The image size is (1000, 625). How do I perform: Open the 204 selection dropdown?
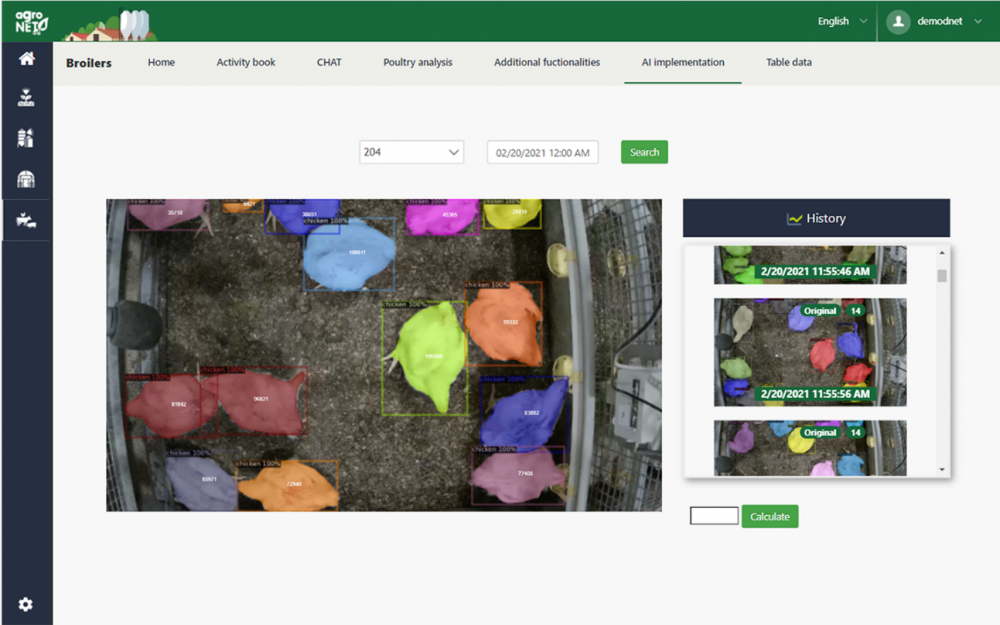tap(411, 152)
